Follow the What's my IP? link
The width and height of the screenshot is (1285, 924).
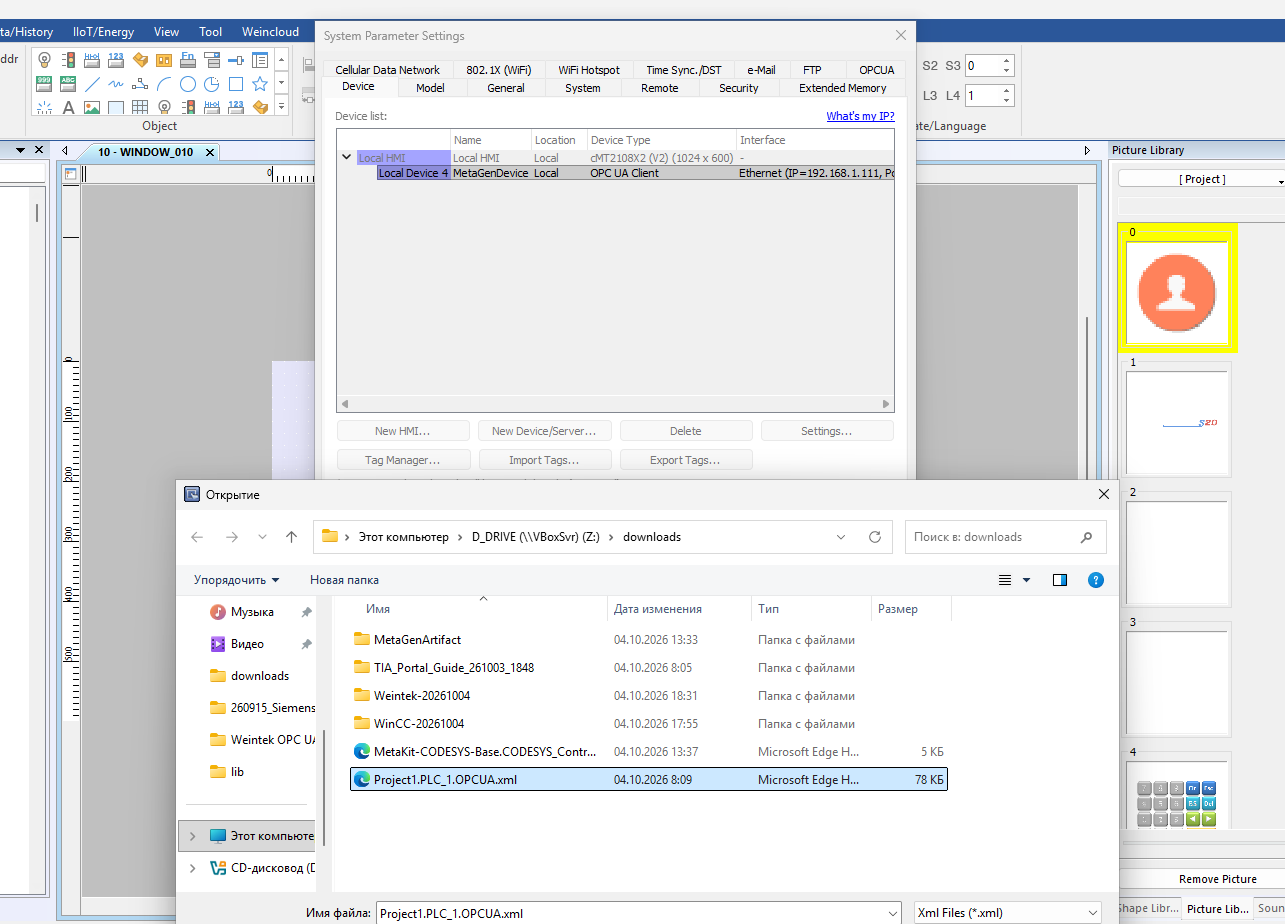coord(860,116)
